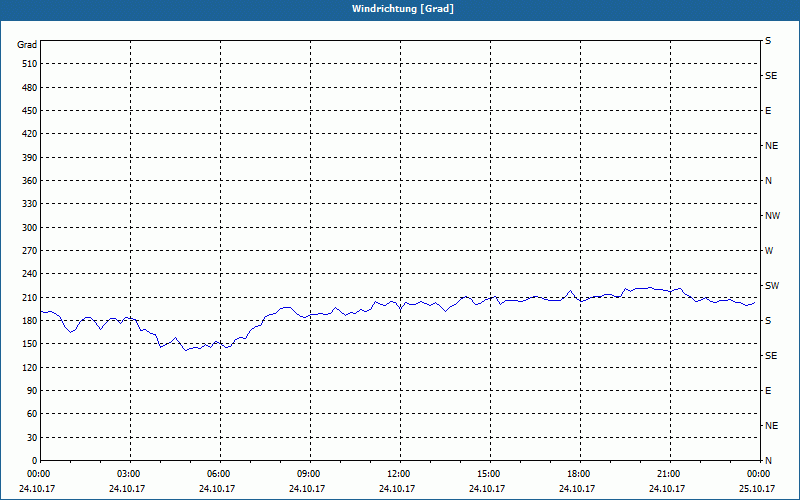Select the 270 value on degree axis
The image size is (800, 500).
[x=30, y=251]
